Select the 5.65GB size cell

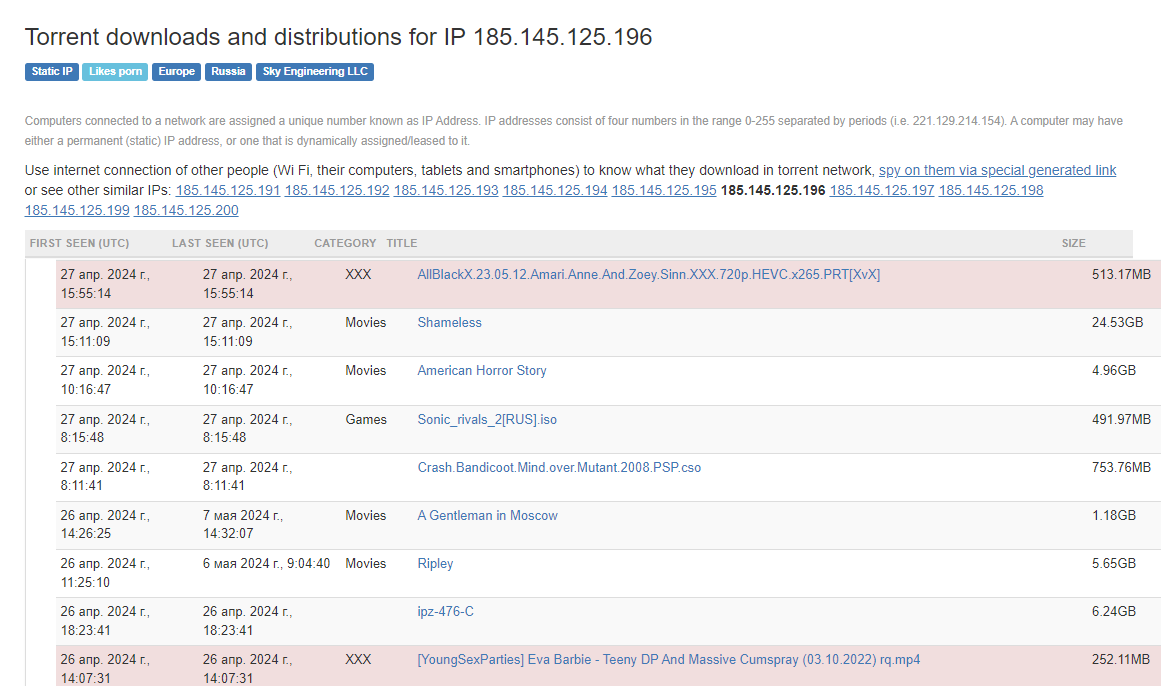tap(1114, 564)
